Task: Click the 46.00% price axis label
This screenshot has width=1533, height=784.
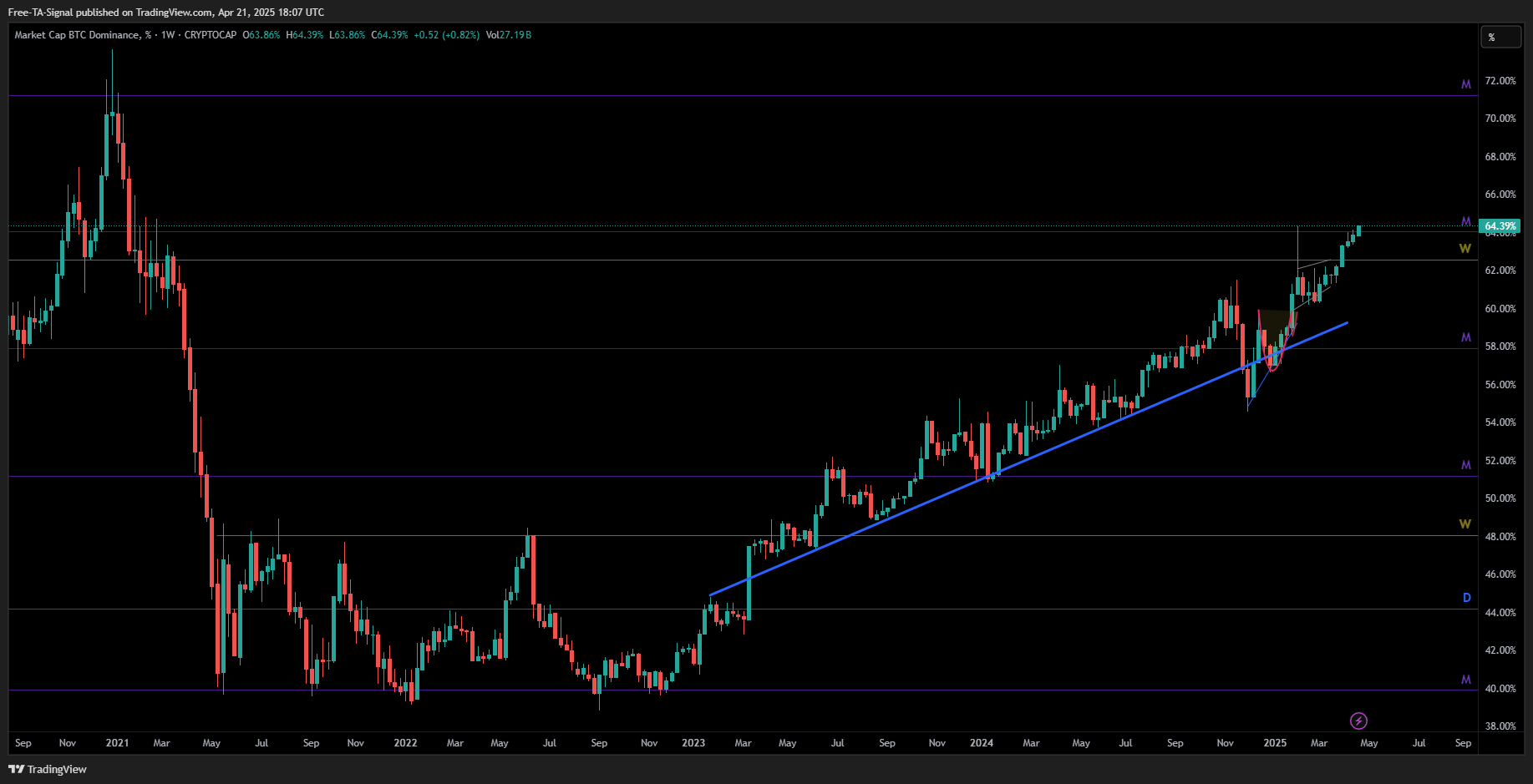Action: [x=1500, y=574]
